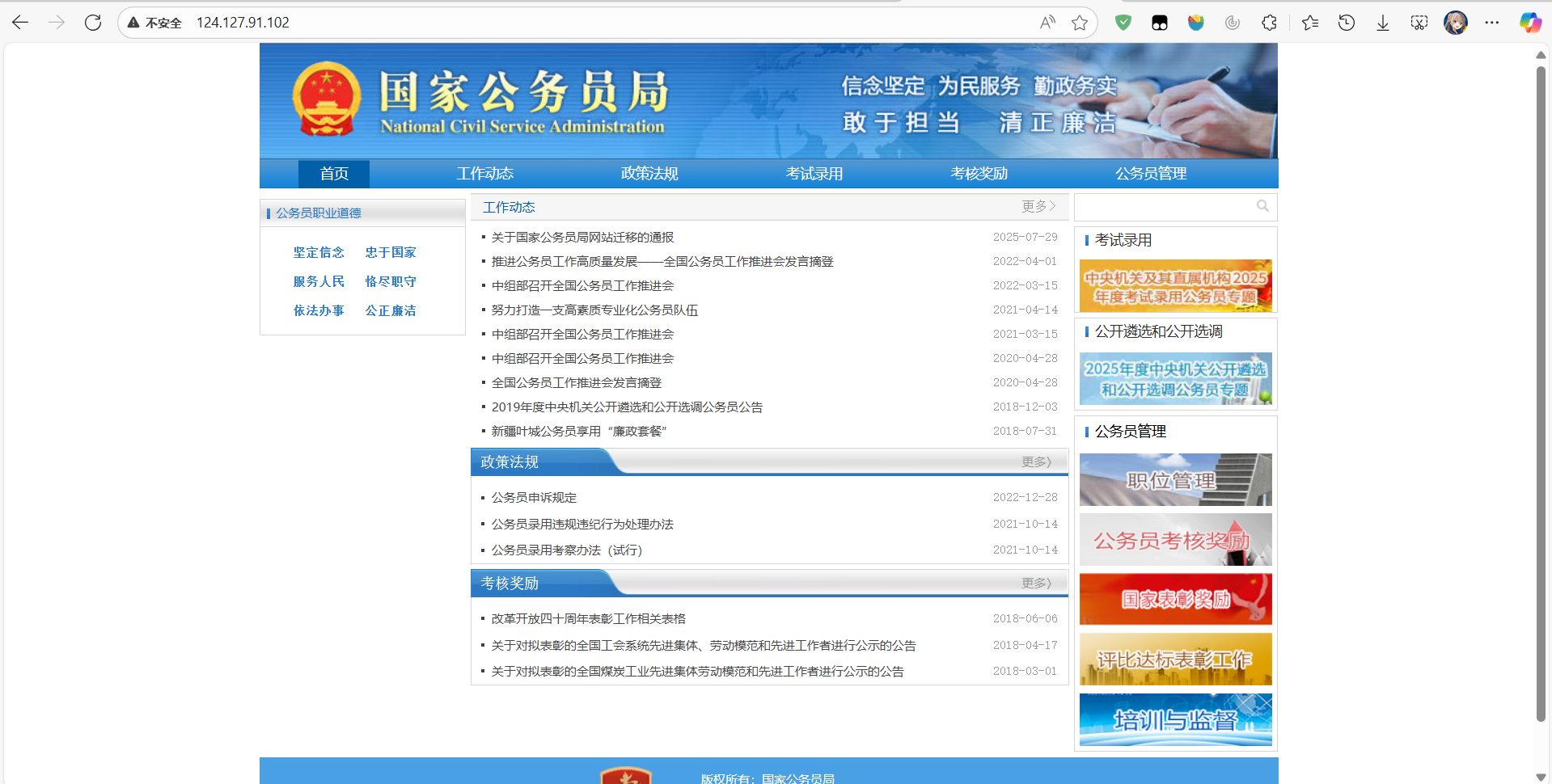Open the Edge settings menu
The width and height of the screenshot is (1552, 784).
(1493, 23)
